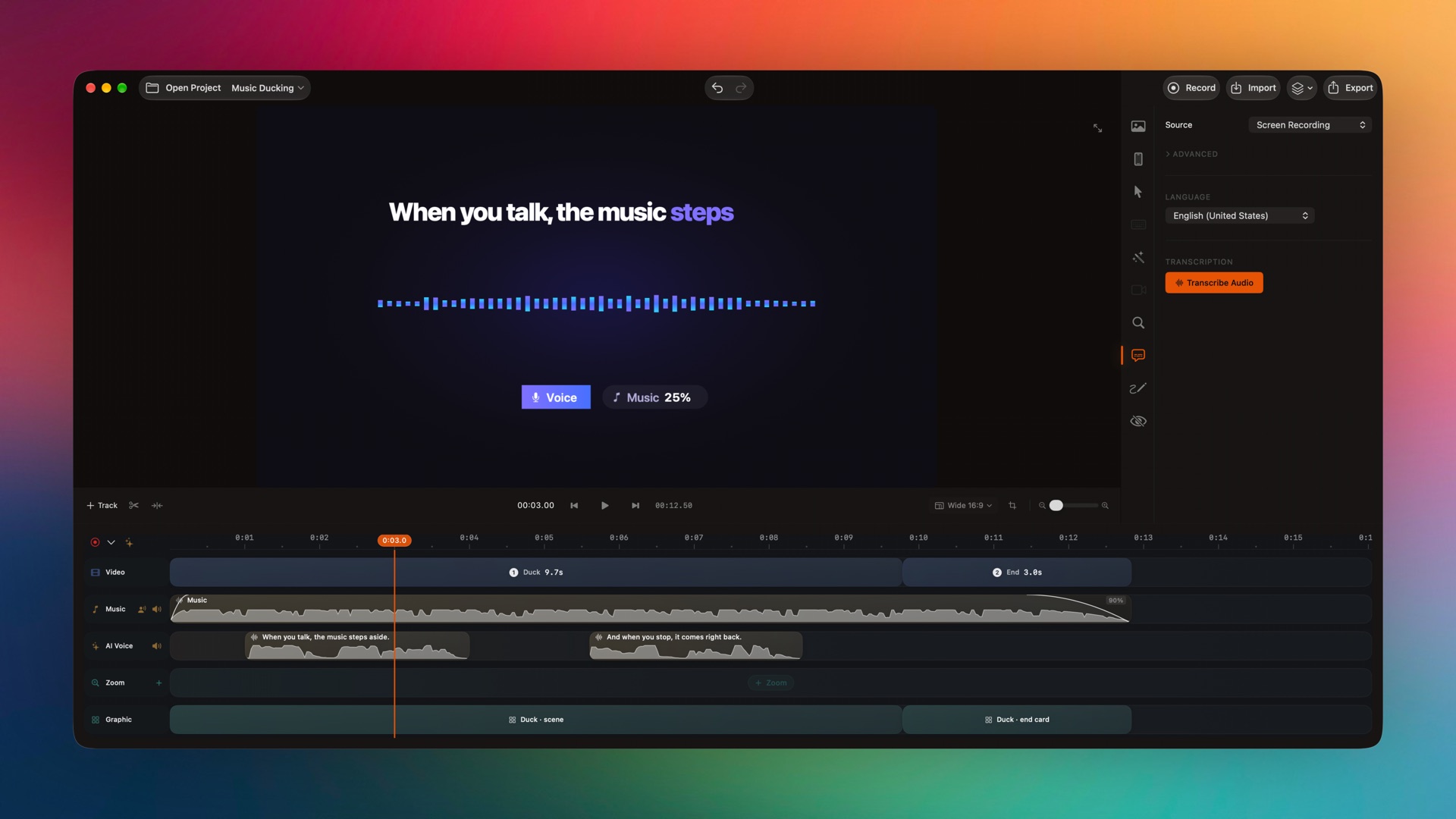Viewport: 1456px width, 819px height.
Task: Click the zoom-out magnifier beside timeline slider
Action: click(1042, 505)
